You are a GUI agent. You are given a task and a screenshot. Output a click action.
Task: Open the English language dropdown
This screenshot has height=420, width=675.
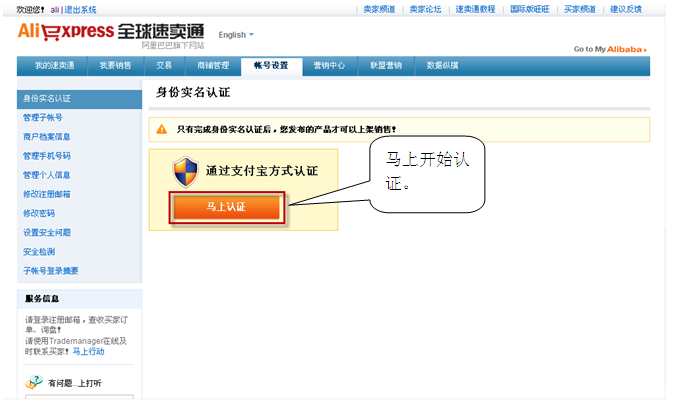click(235, 35)
